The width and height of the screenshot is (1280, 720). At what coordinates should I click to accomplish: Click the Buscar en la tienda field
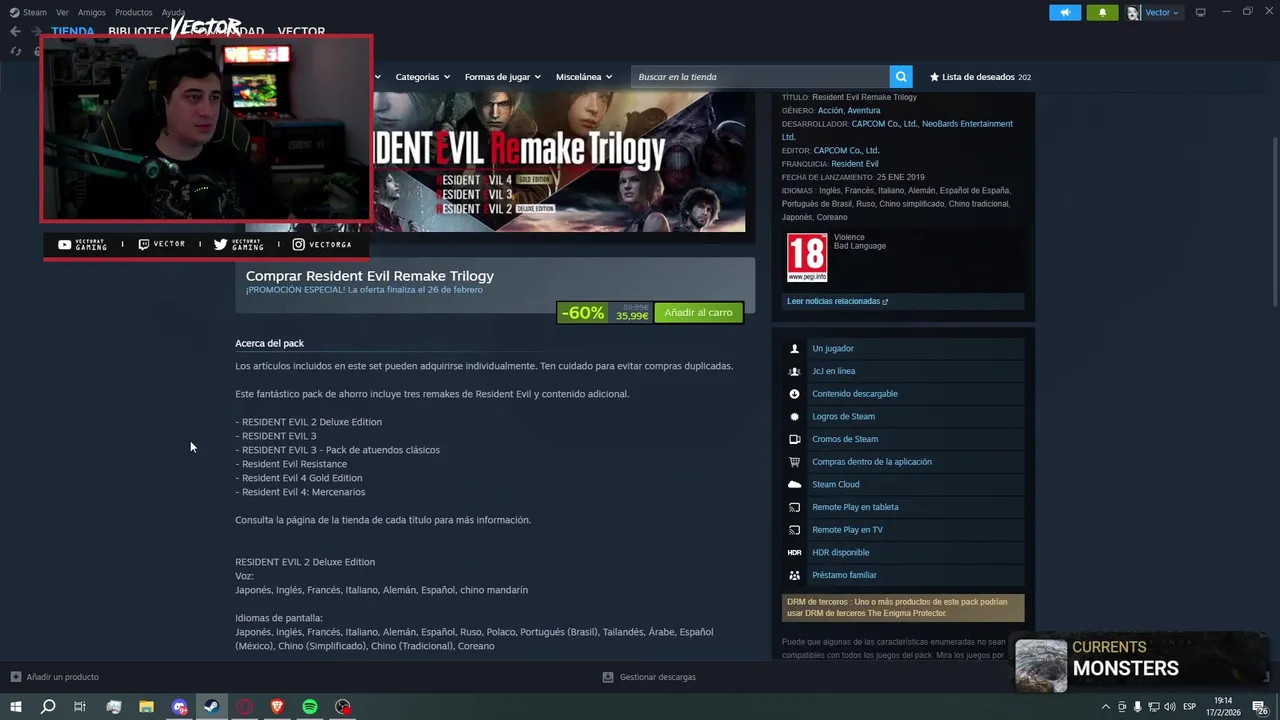pos(760,77)
